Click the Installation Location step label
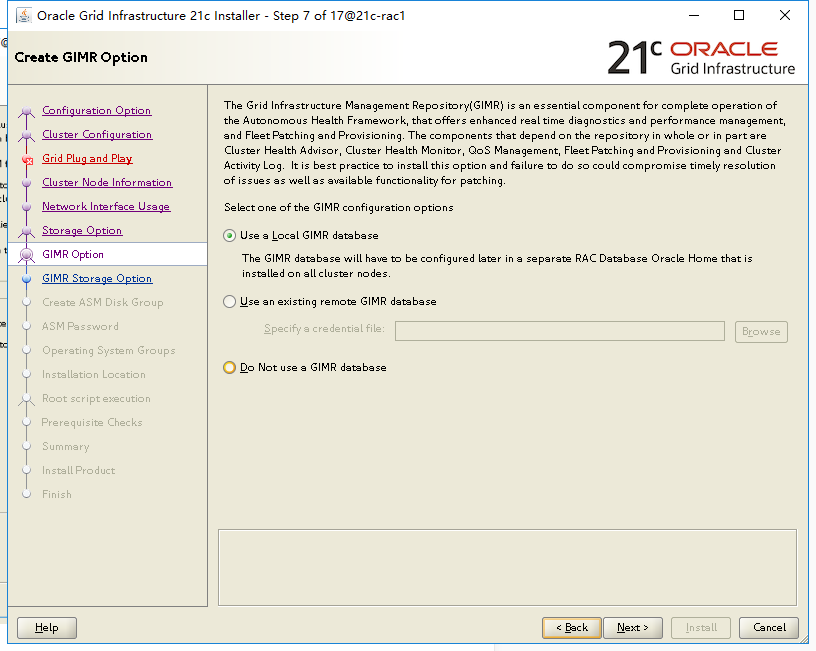Image resolution: width=816 pixels, height=651 pixels. (94, 374)
